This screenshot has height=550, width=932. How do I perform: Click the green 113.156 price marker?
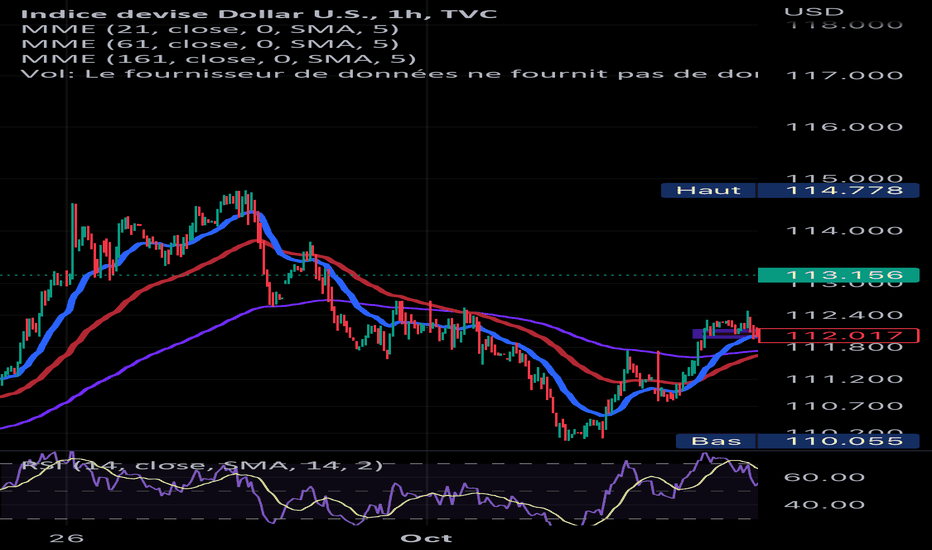(839, 275)
